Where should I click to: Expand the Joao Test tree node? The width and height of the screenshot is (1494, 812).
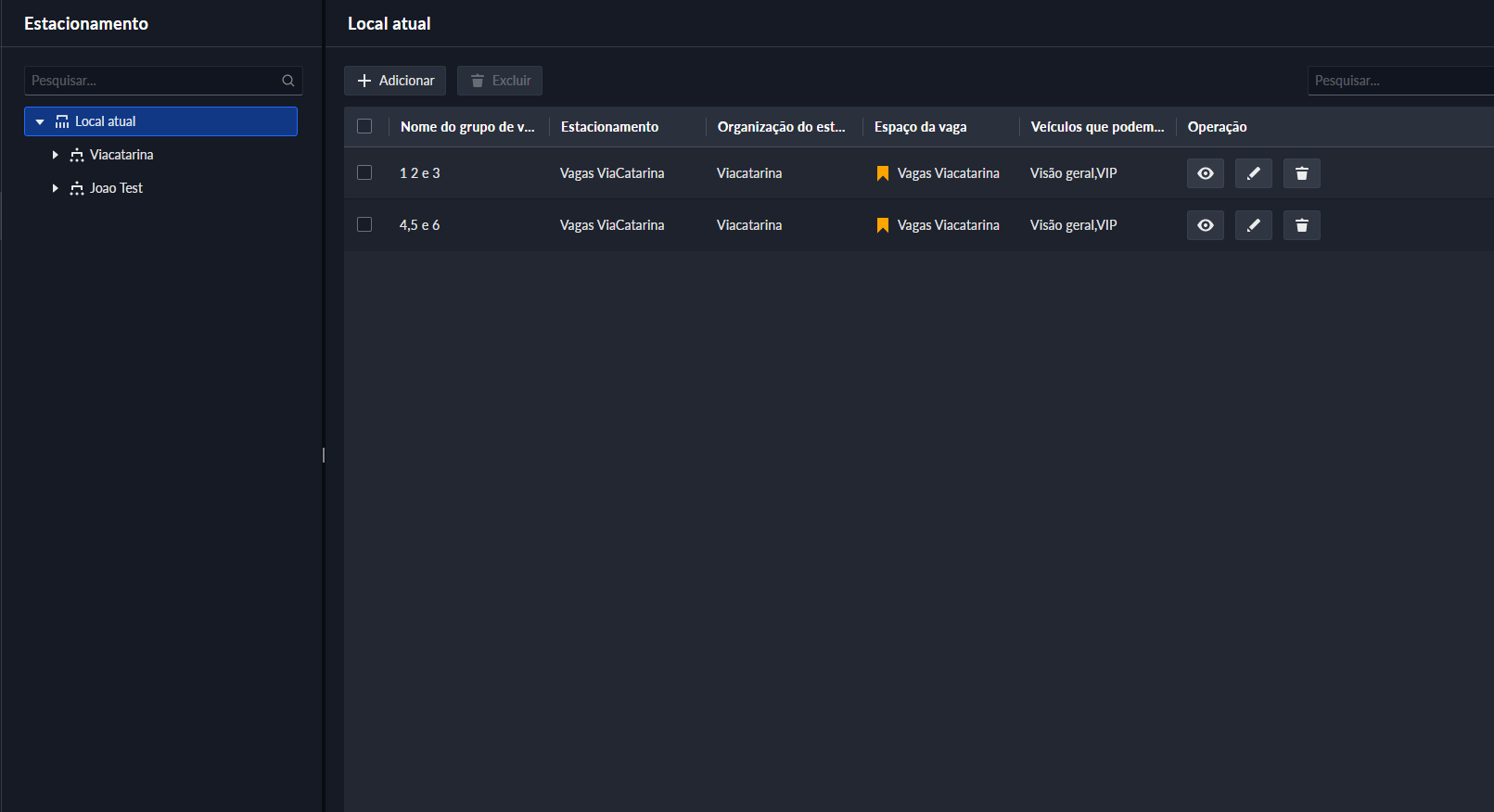click(56, 188)
